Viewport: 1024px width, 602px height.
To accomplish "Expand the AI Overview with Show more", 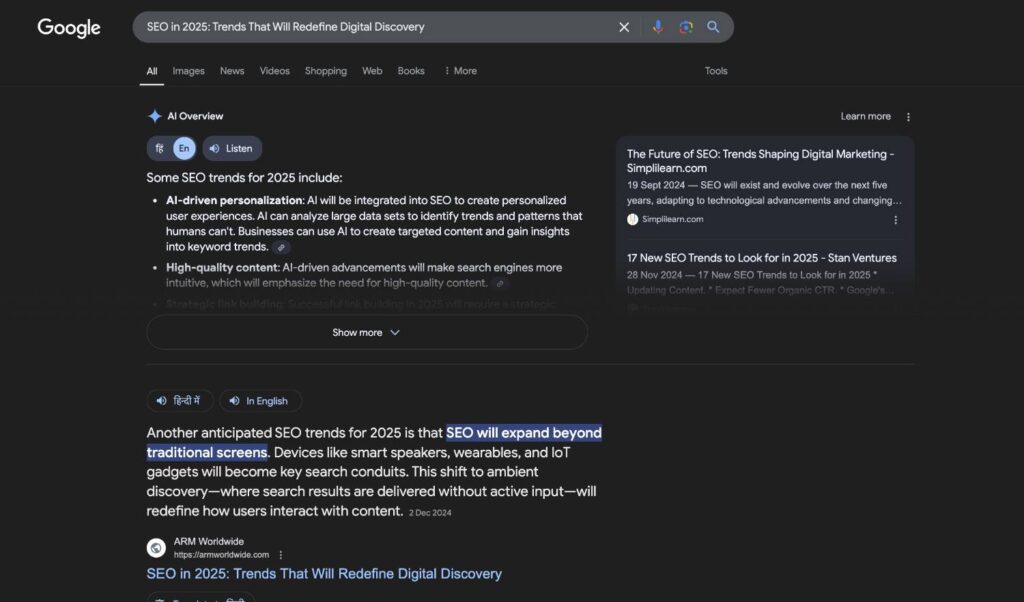I will coord(366,331).
